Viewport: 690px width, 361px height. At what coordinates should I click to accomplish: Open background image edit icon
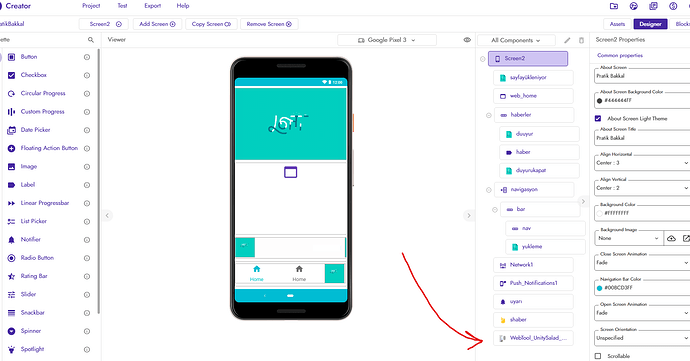686,238
